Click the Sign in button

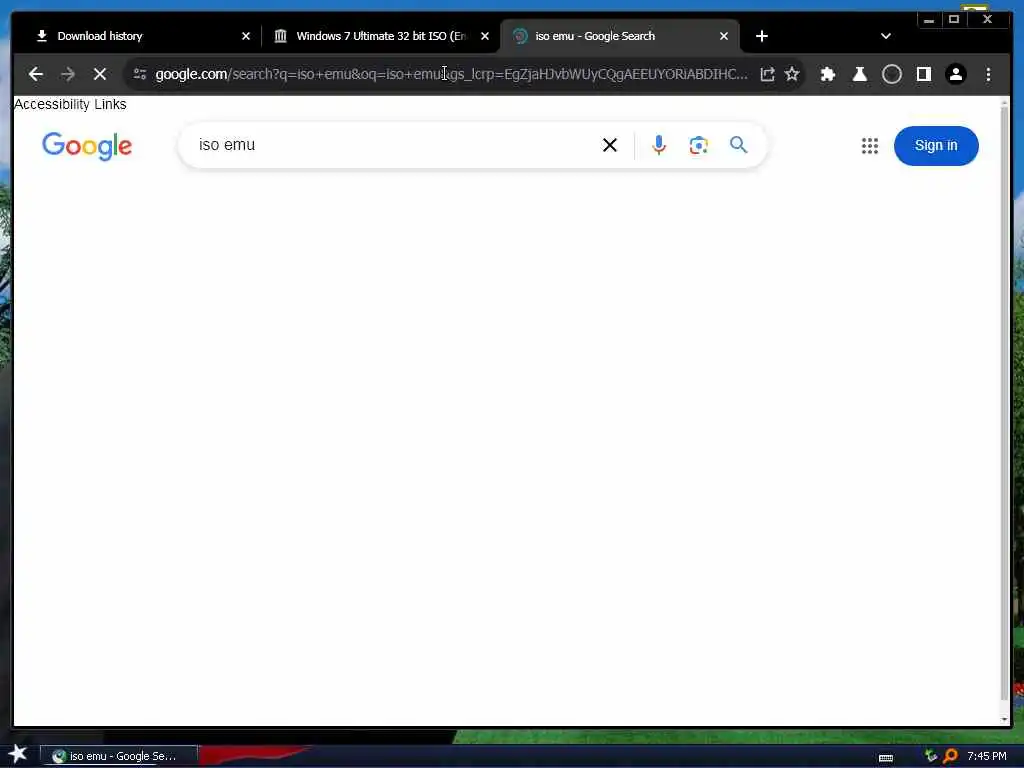(x=936, y=146)
